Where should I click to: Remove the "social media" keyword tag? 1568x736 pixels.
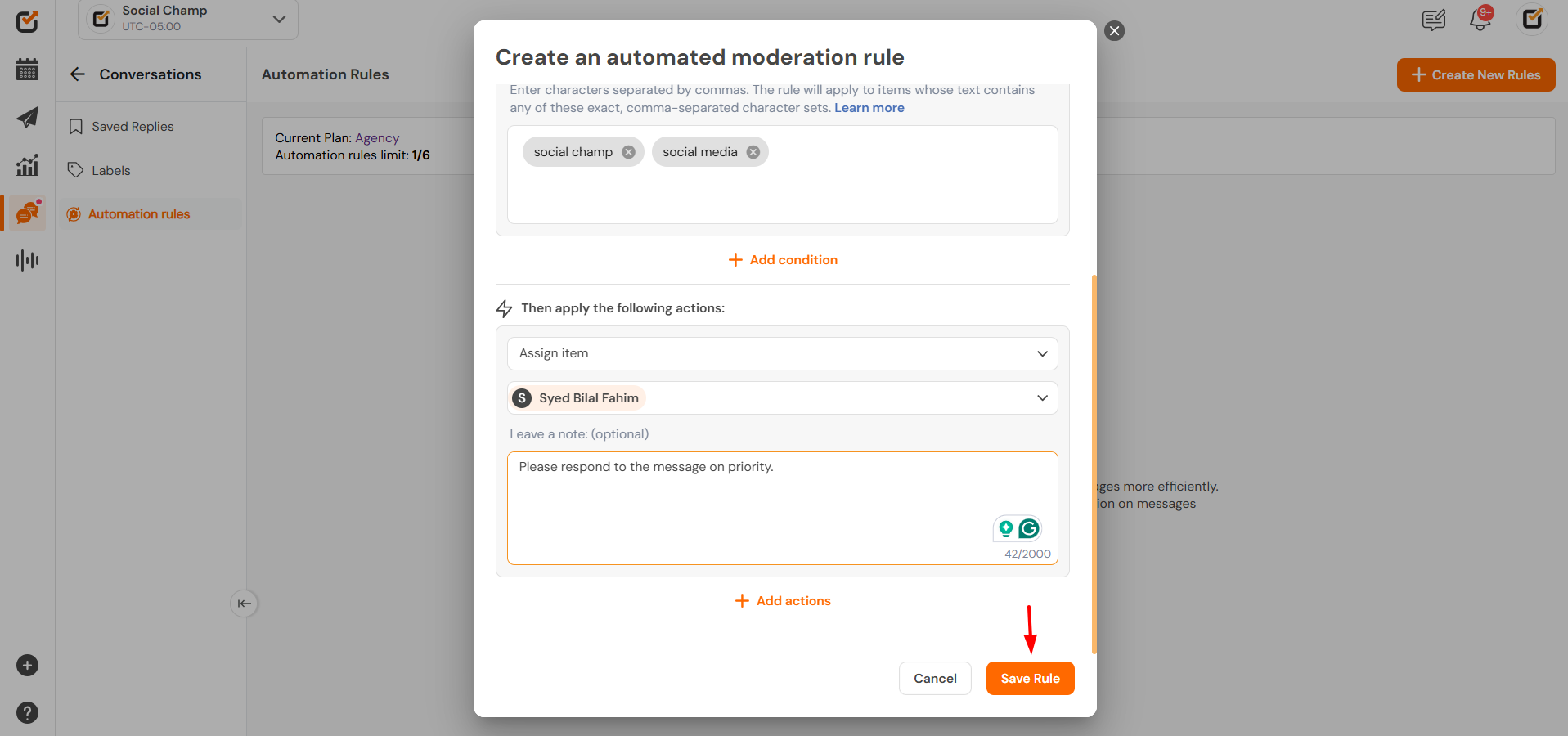pos(753,152)
